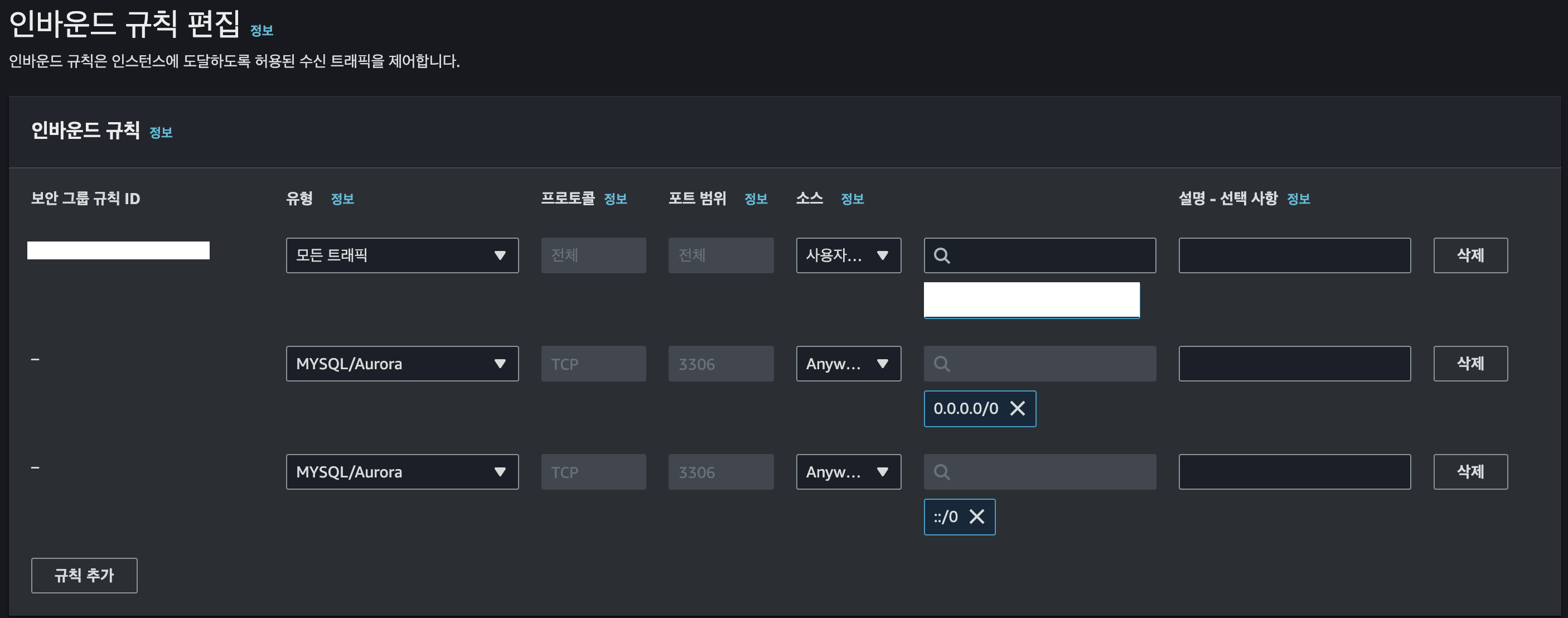Click search icon in first rule source field
This screenshot has width=1568, height=618.
942,255
